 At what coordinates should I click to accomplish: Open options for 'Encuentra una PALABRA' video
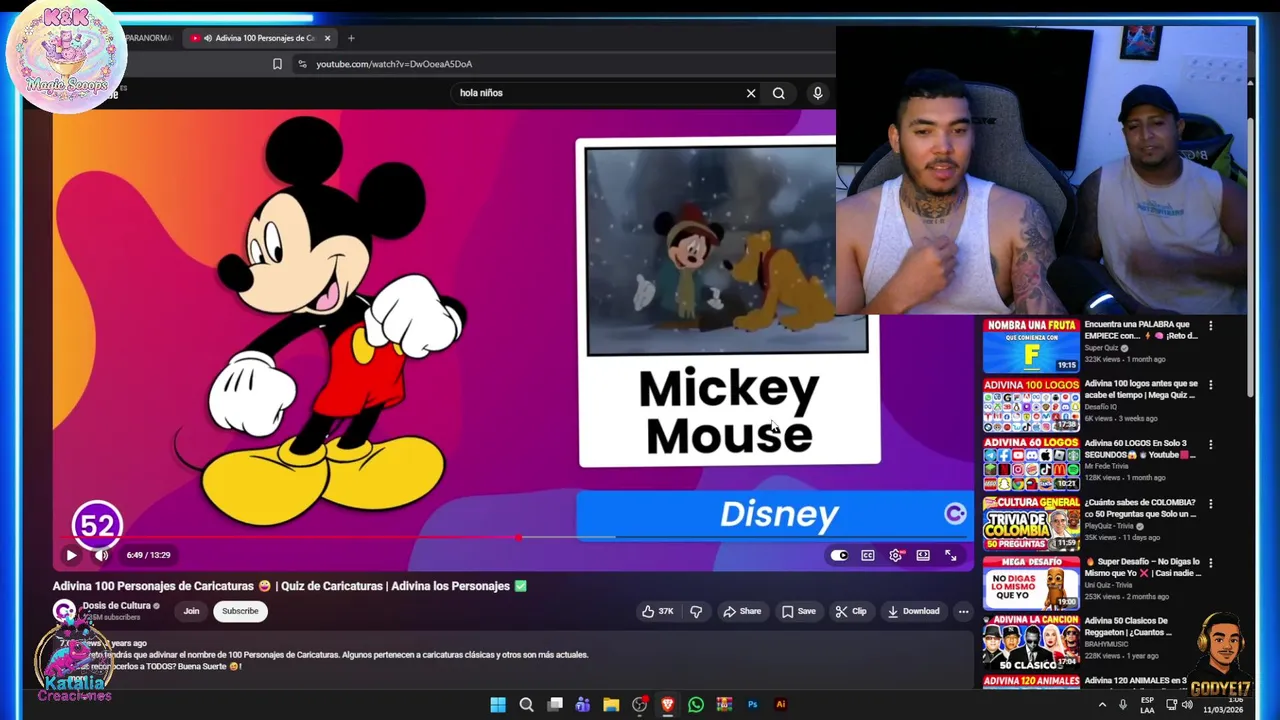1211,326
